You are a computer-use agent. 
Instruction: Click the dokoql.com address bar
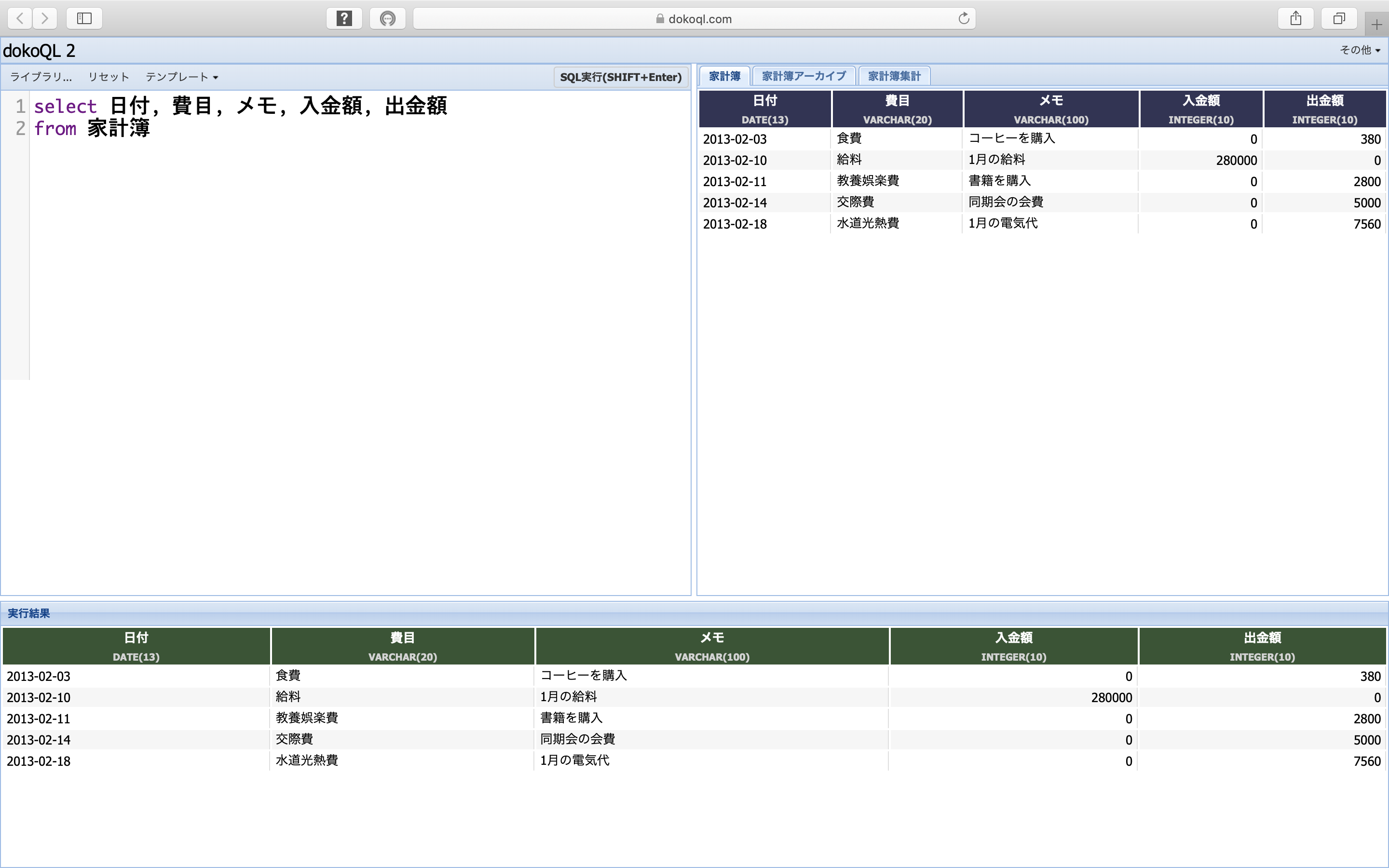pos(694,19)
